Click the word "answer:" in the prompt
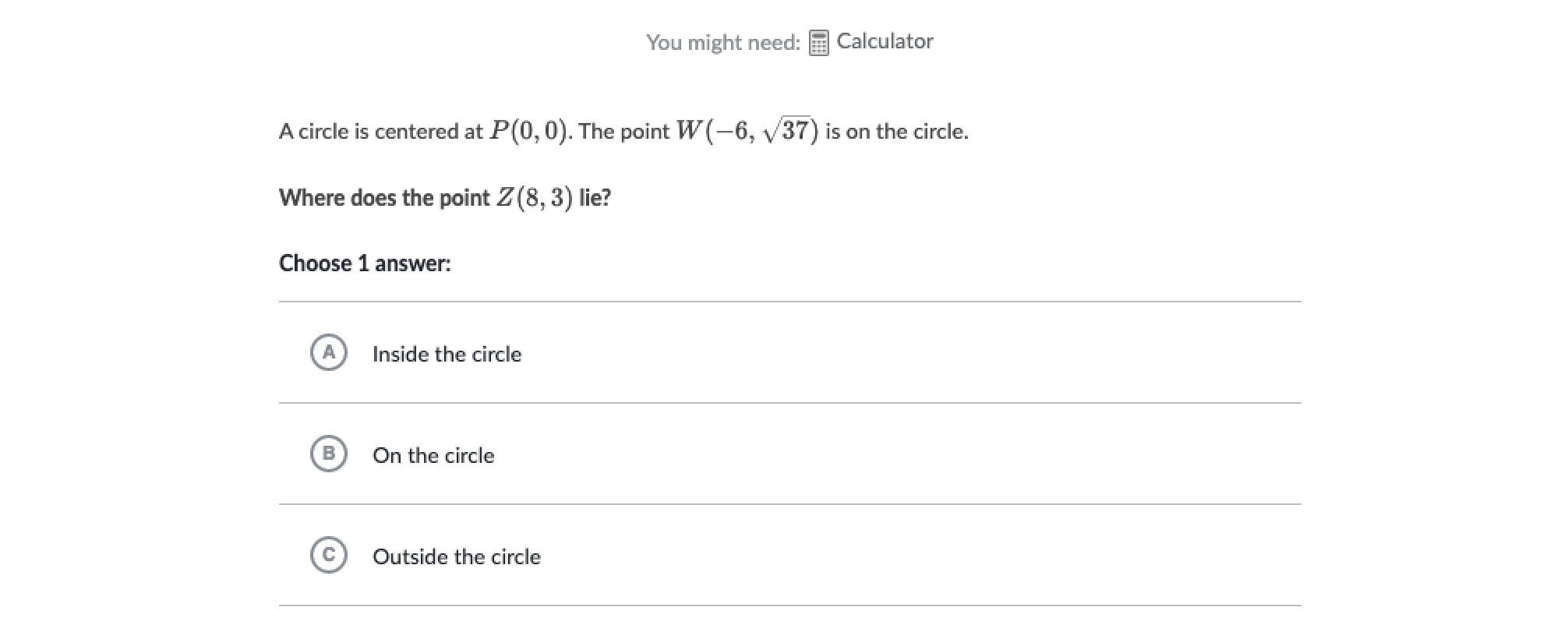The image size is (1568, 625). (x=412, y=263)
